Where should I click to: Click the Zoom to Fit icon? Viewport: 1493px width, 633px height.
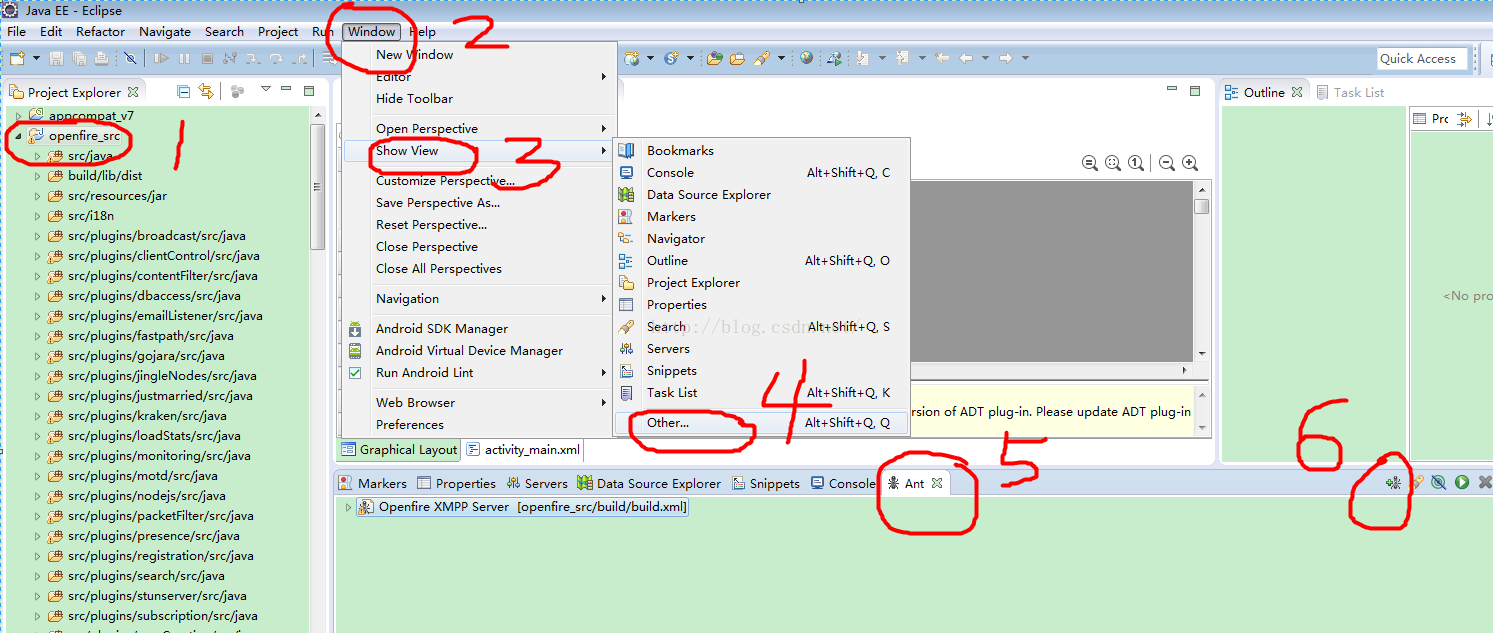(x=1112, y=163)
